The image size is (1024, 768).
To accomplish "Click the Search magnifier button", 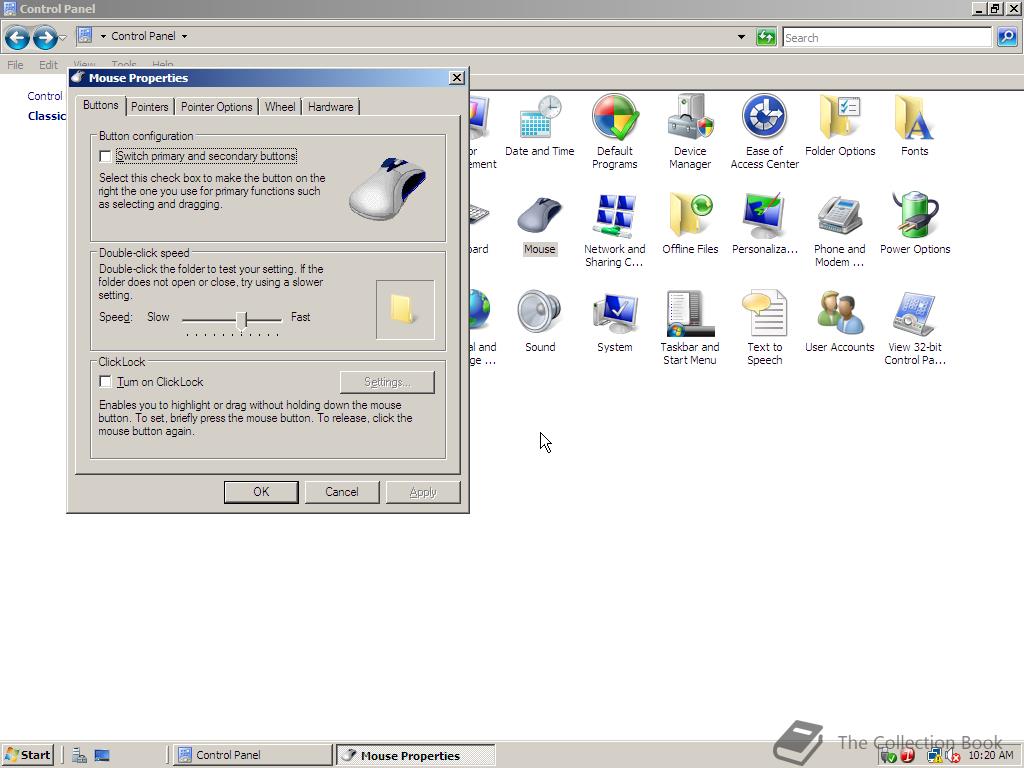I will [x=1007, y=37].
